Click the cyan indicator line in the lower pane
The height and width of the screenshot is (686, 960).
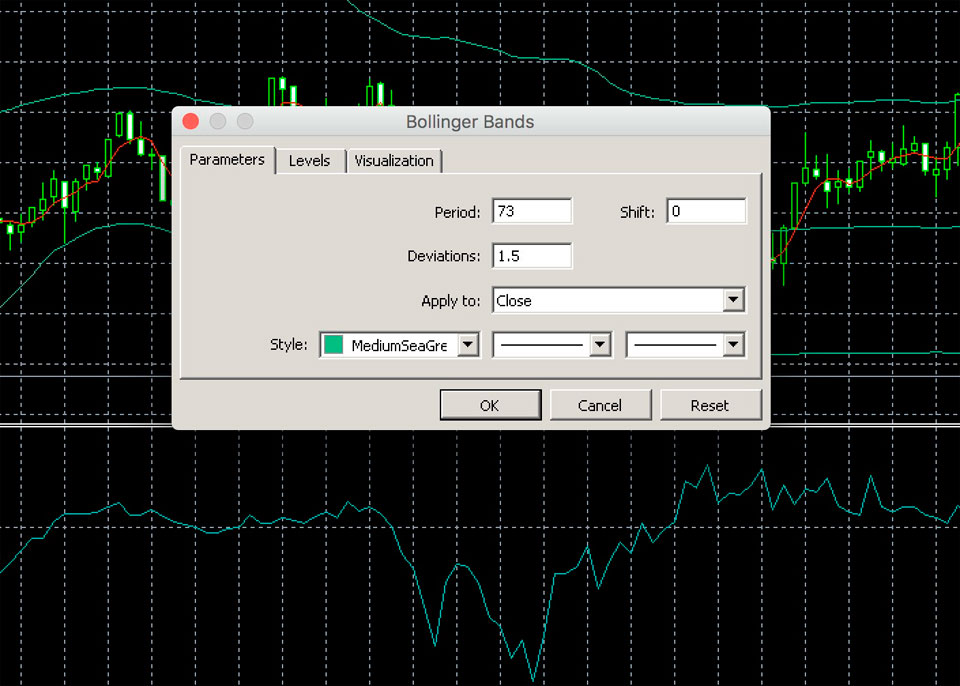(x=100, y=516)
